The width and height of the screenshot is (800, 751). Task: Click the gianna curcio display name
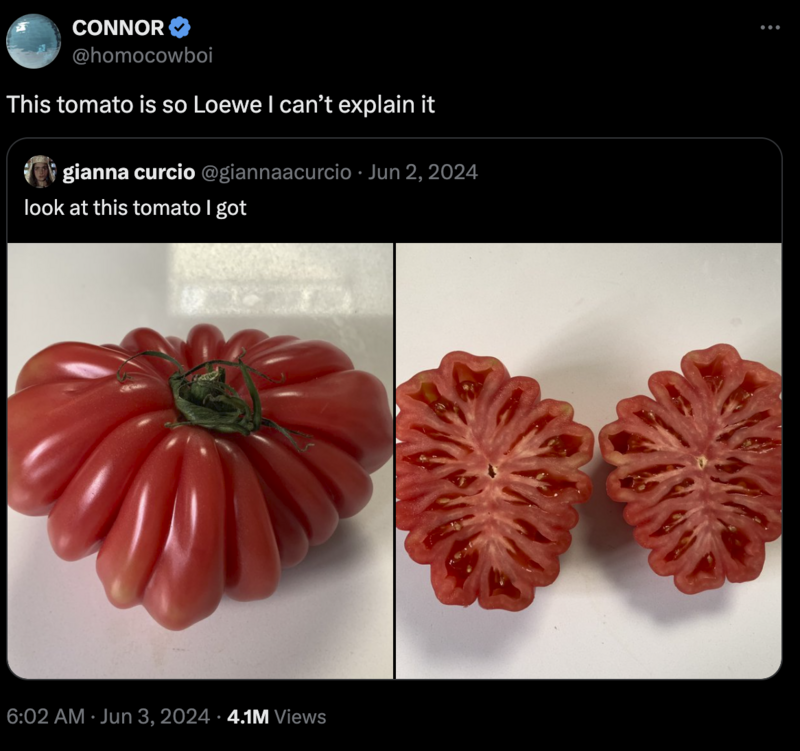[x=129, y=172]
